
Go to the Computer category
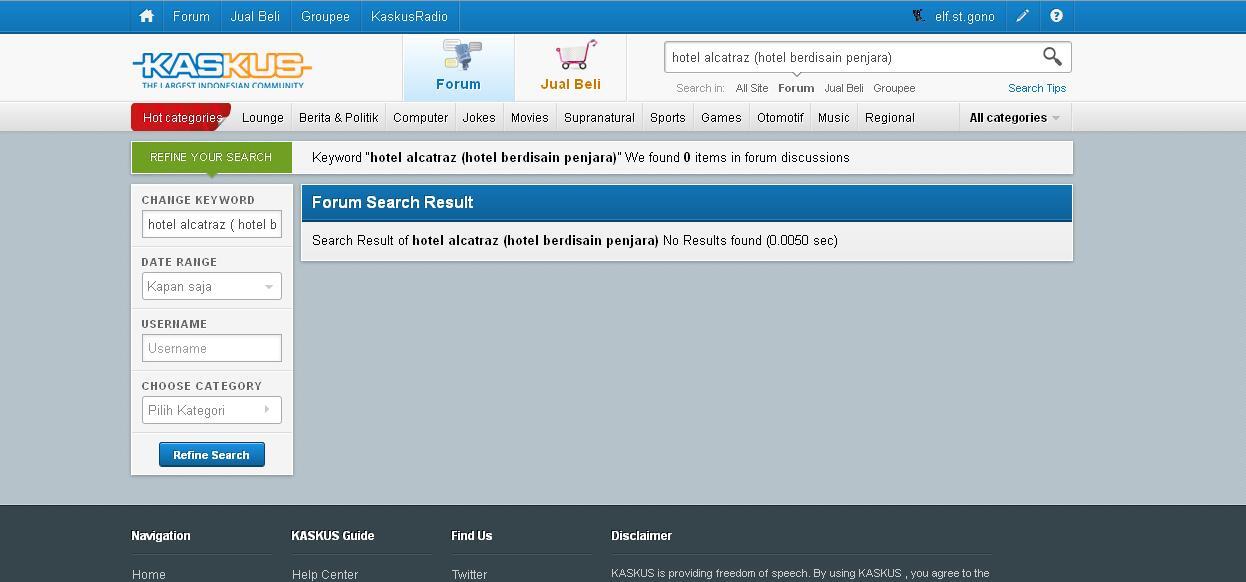point(420,117)
